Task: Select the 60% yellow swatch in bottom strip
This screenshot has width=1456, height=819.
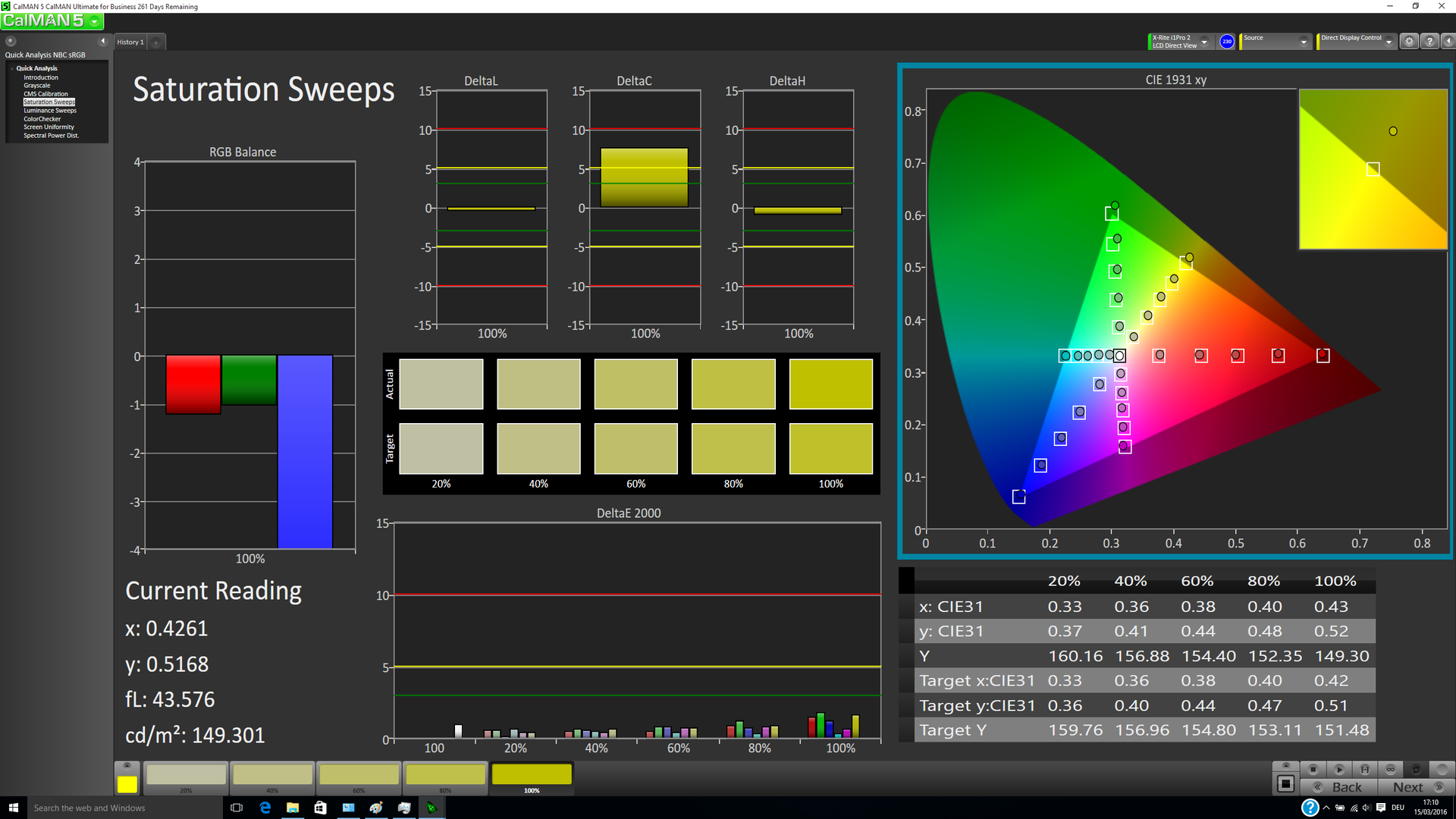Action: pos(359,775)
